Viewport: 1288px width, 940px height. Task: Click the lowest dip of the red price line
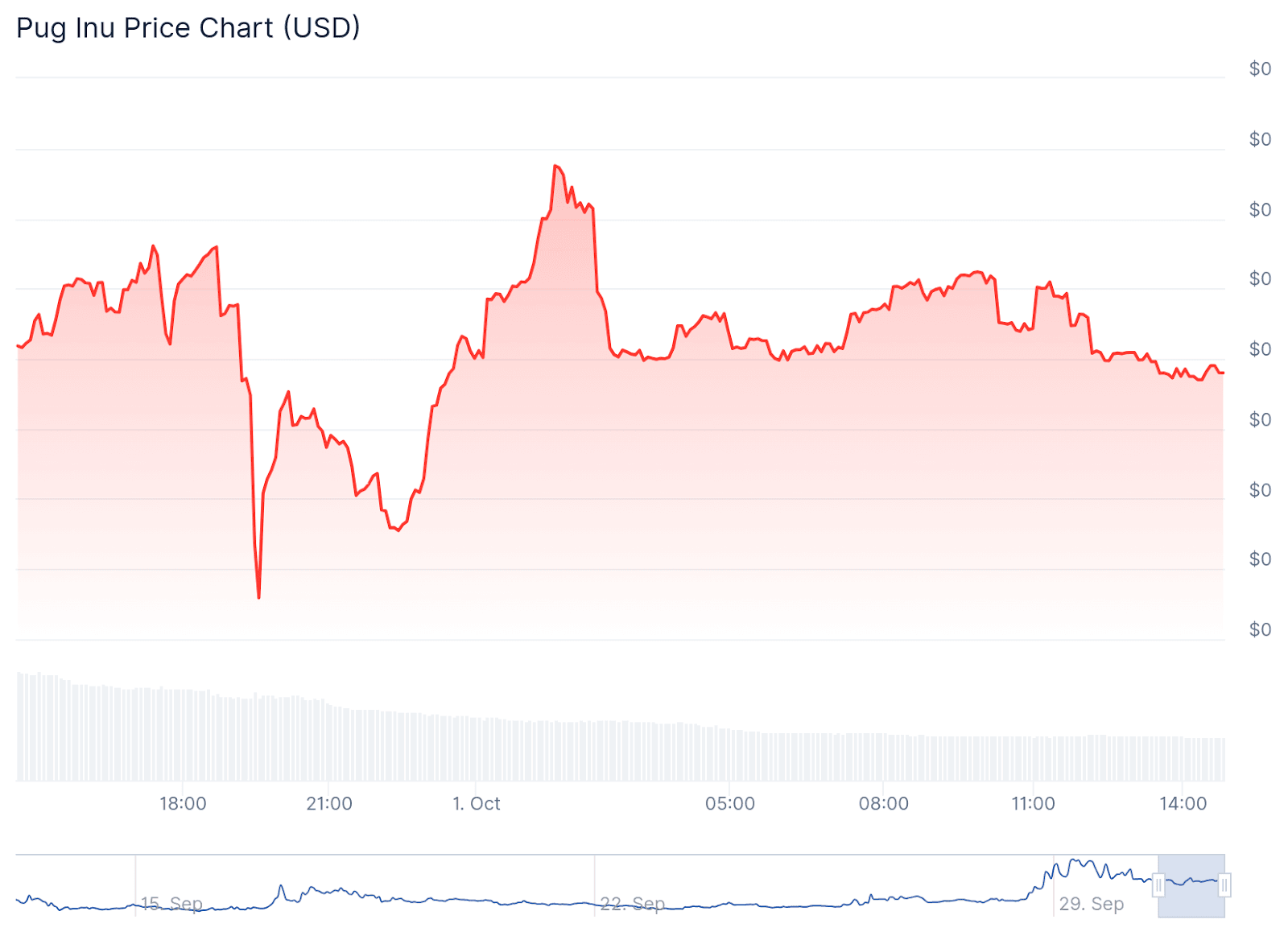(x=258, y=597)
